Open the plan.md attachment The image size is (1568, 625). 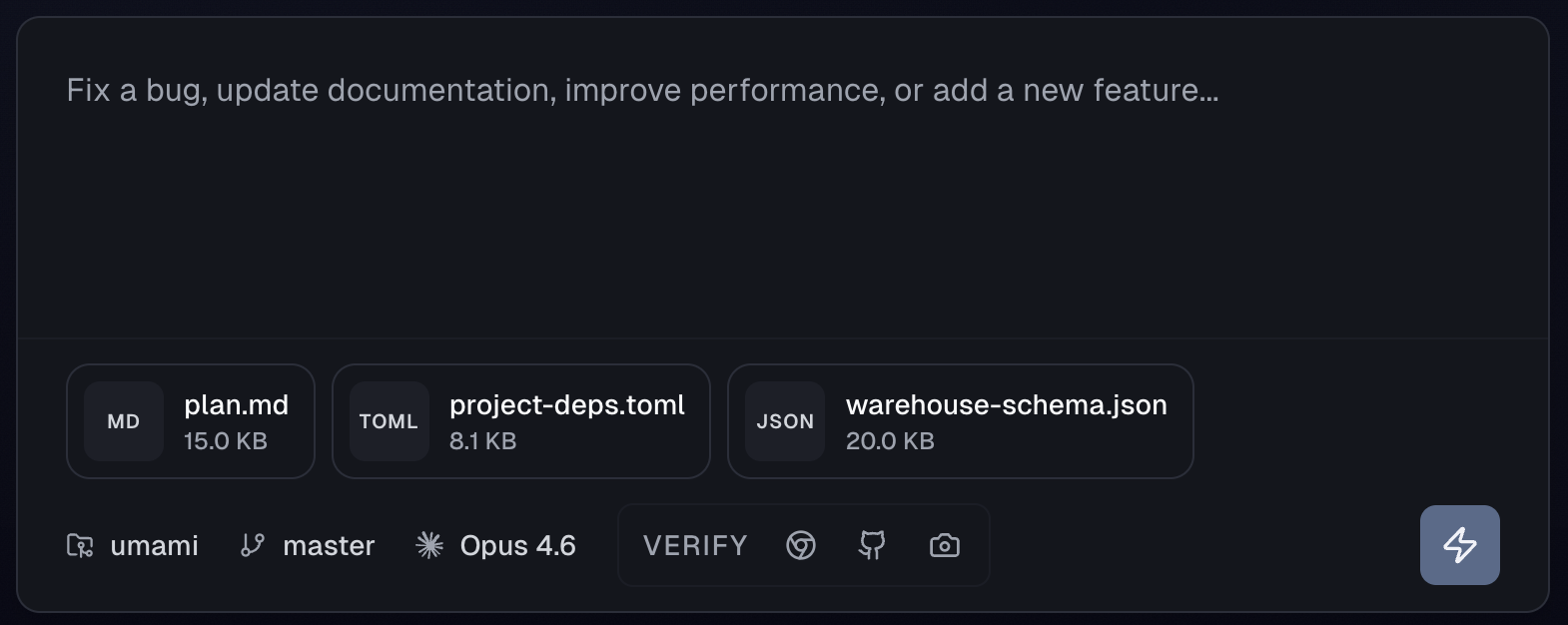coord(236,405)
